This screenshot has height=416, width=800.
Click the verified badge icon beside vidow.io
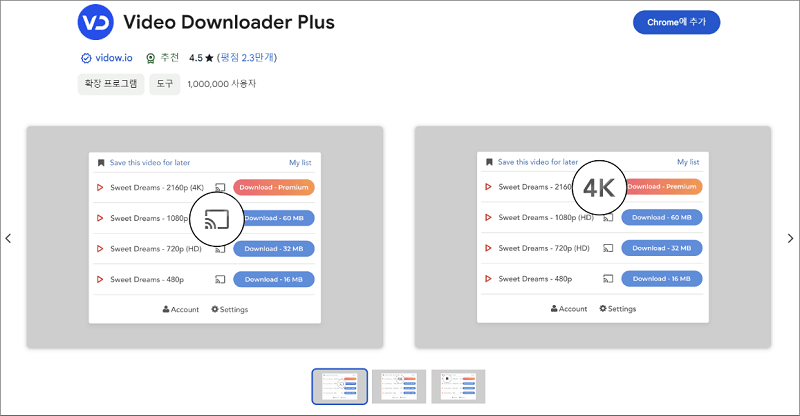(x=86, y=58)
